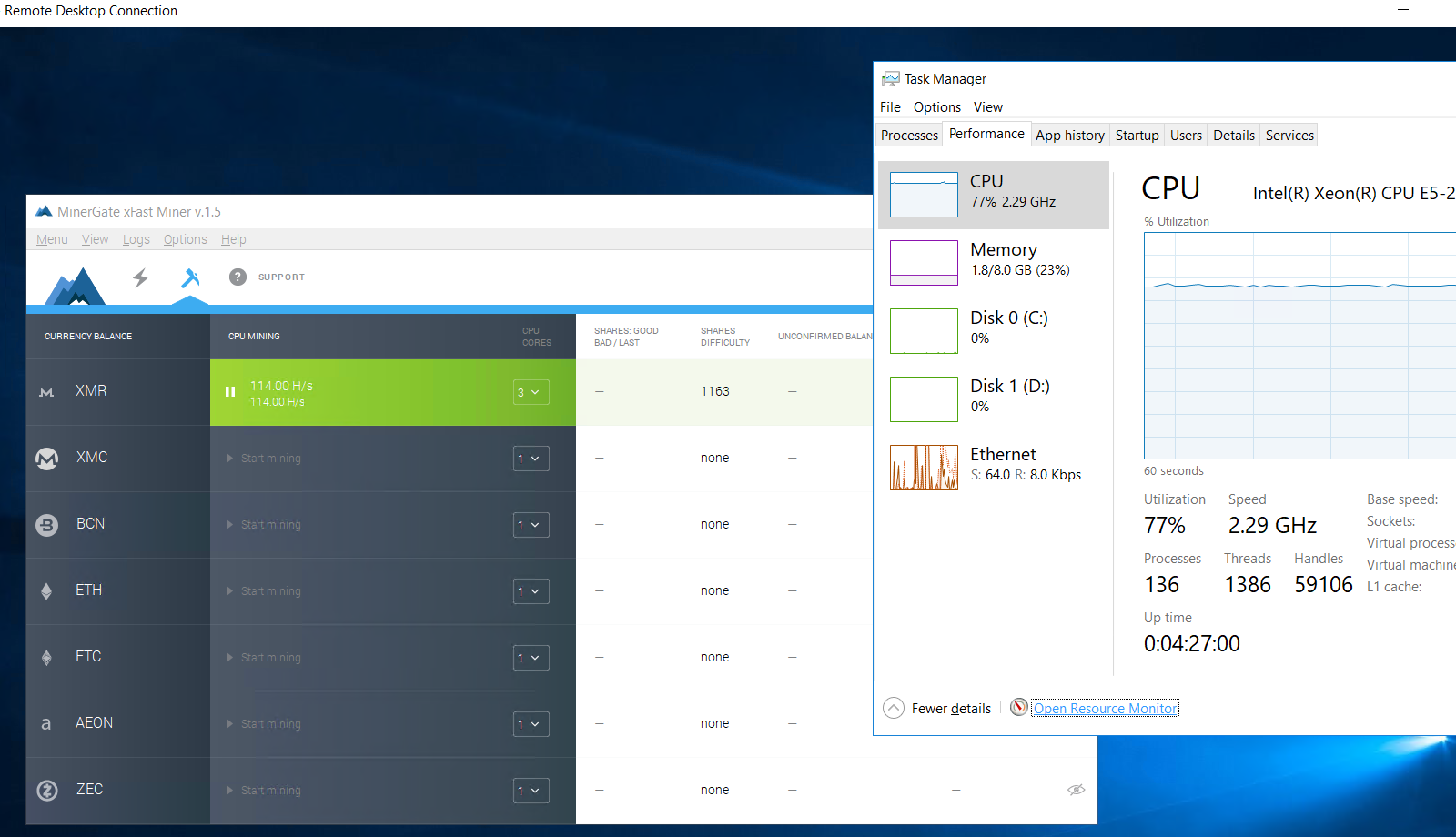Switch to the Processes tab
Viewport: 1456px width, 837px height.
[909, 136]
